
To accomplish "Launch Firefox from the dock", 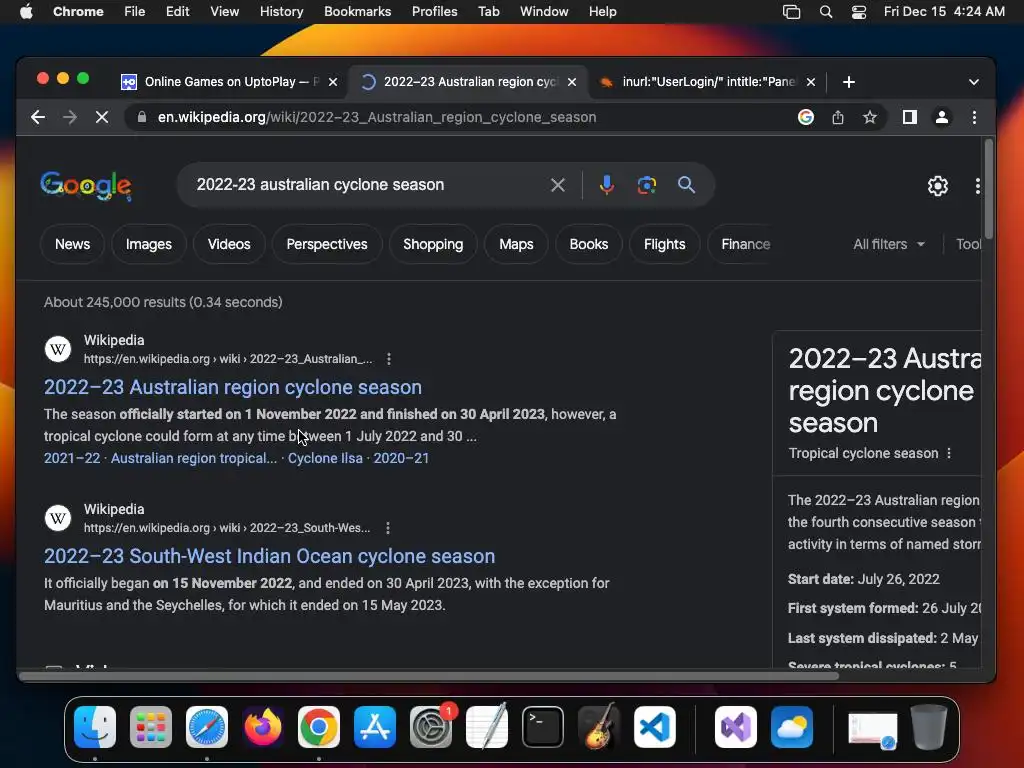I will pos(263,727).
